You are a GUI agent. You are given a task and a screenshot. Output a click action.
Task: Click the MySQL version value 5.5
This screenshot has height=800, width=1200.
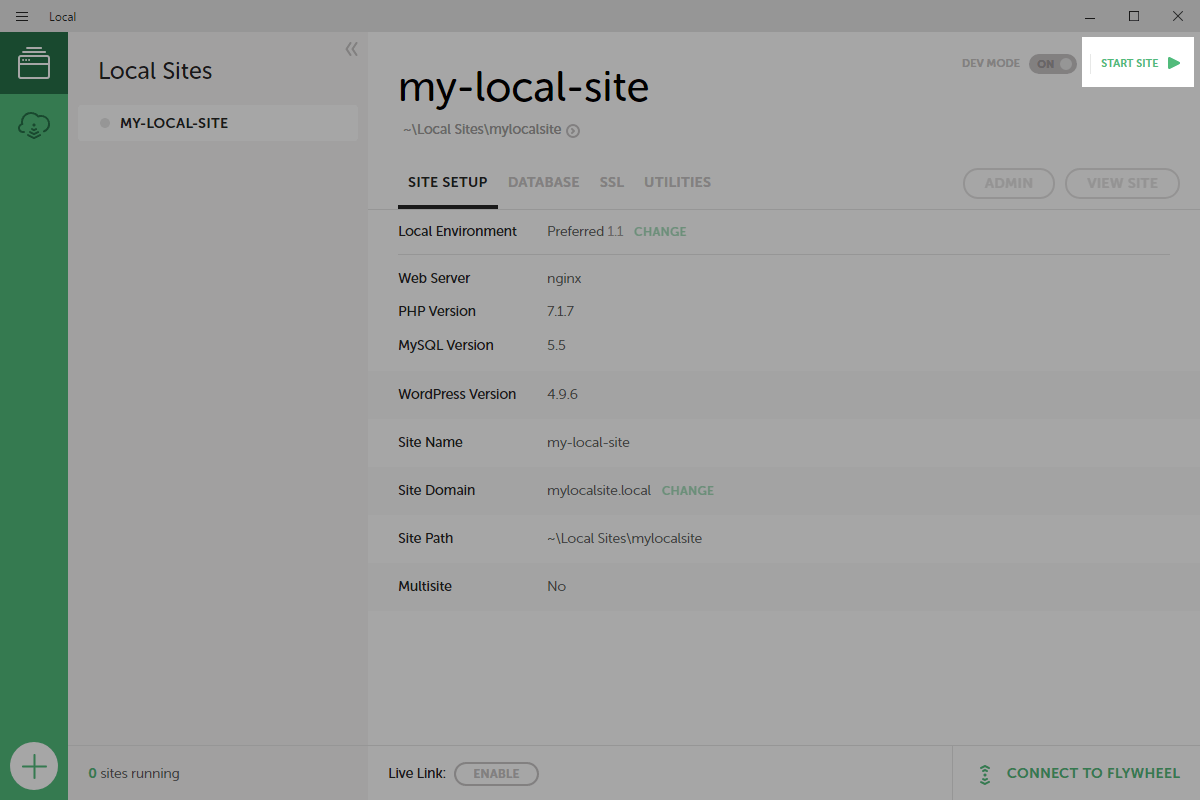556,345
